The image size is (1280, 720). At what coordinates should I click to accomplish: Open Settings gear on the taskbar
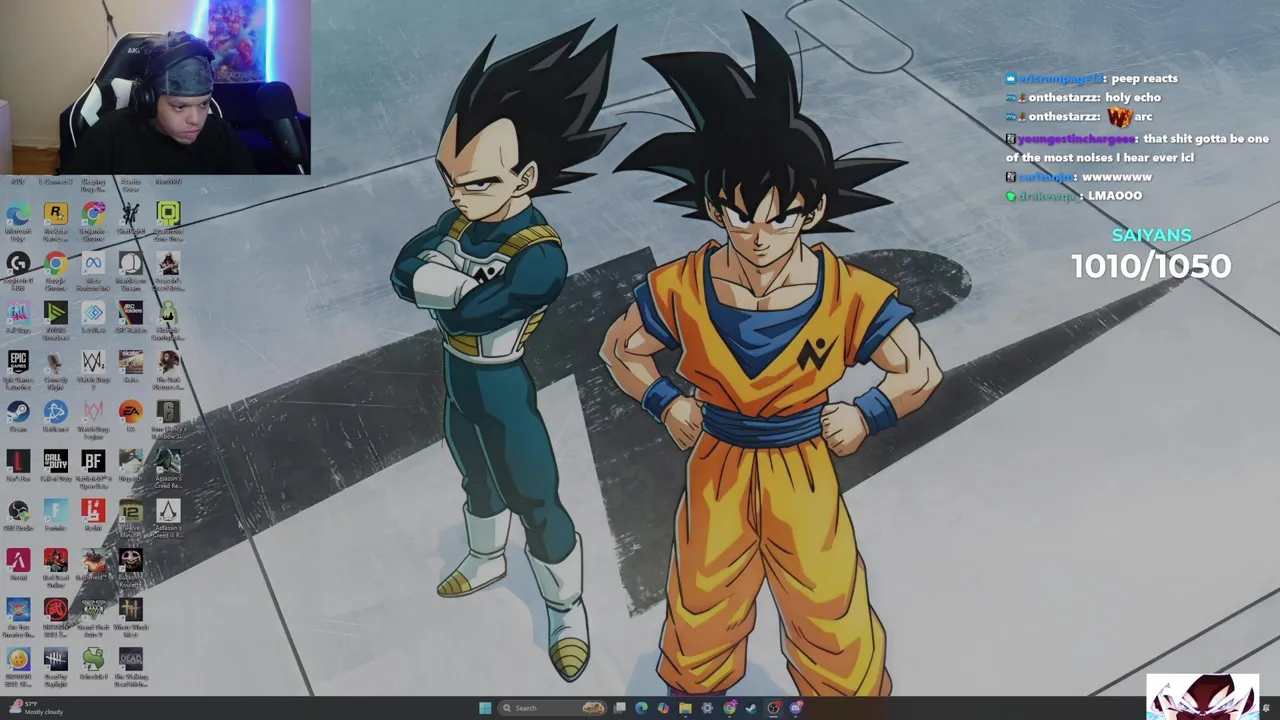point(707,708)
